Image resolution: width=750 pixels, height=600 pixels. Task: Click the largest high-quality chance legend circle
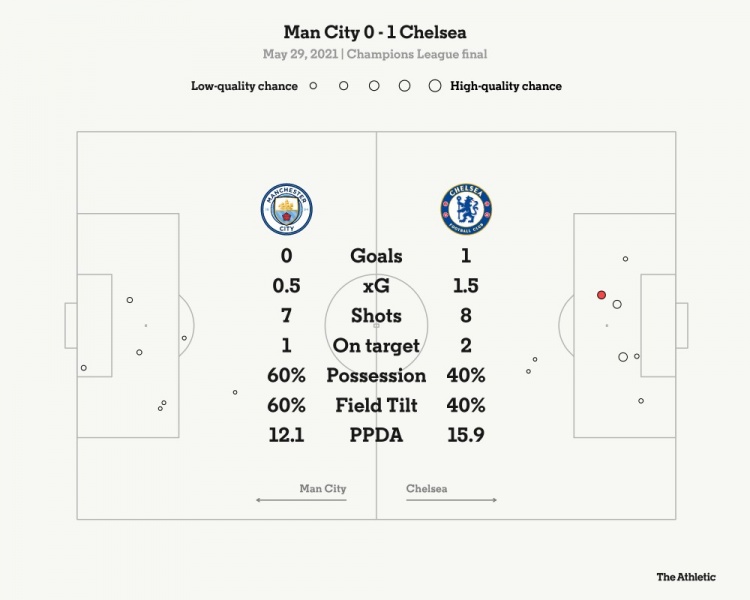click(435, 86)
